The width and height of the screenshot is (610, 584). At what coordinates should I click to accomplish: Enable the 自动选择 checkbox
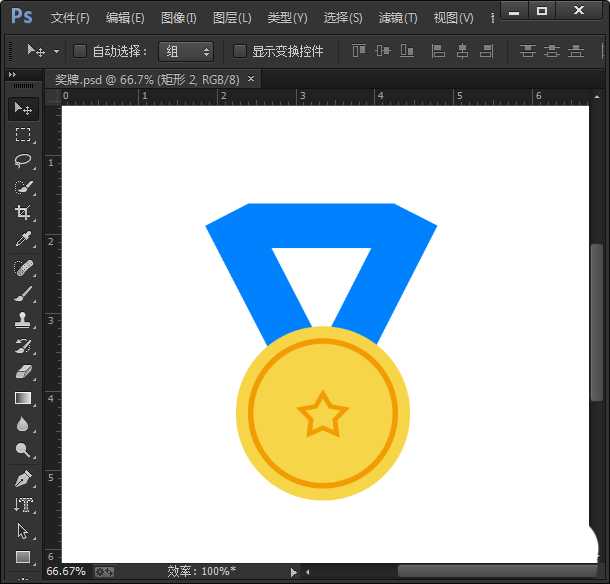[x=80, y=51]
